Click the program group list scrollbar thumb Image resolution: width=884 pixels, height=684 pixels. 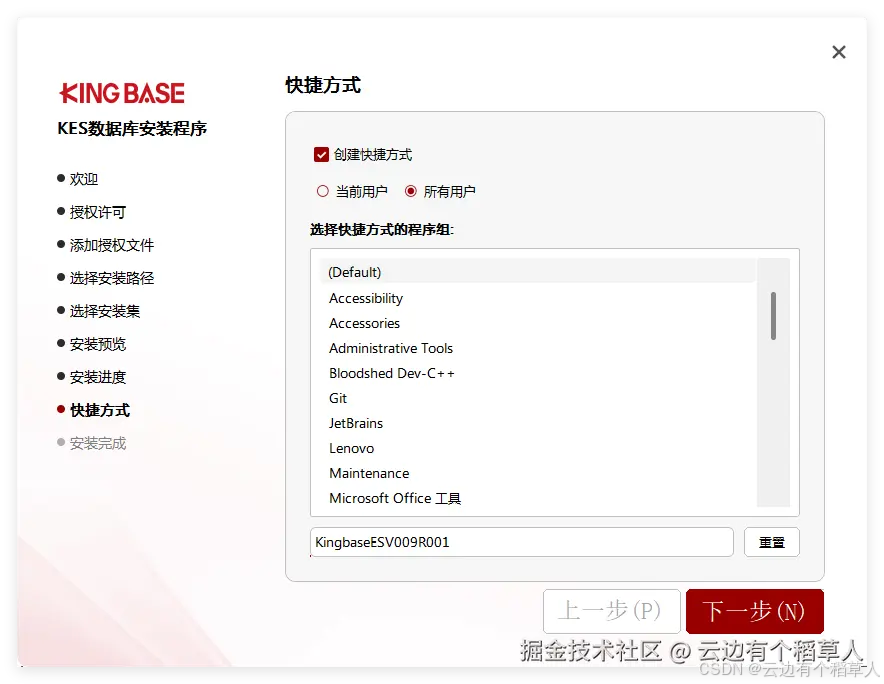coord(774,316)
